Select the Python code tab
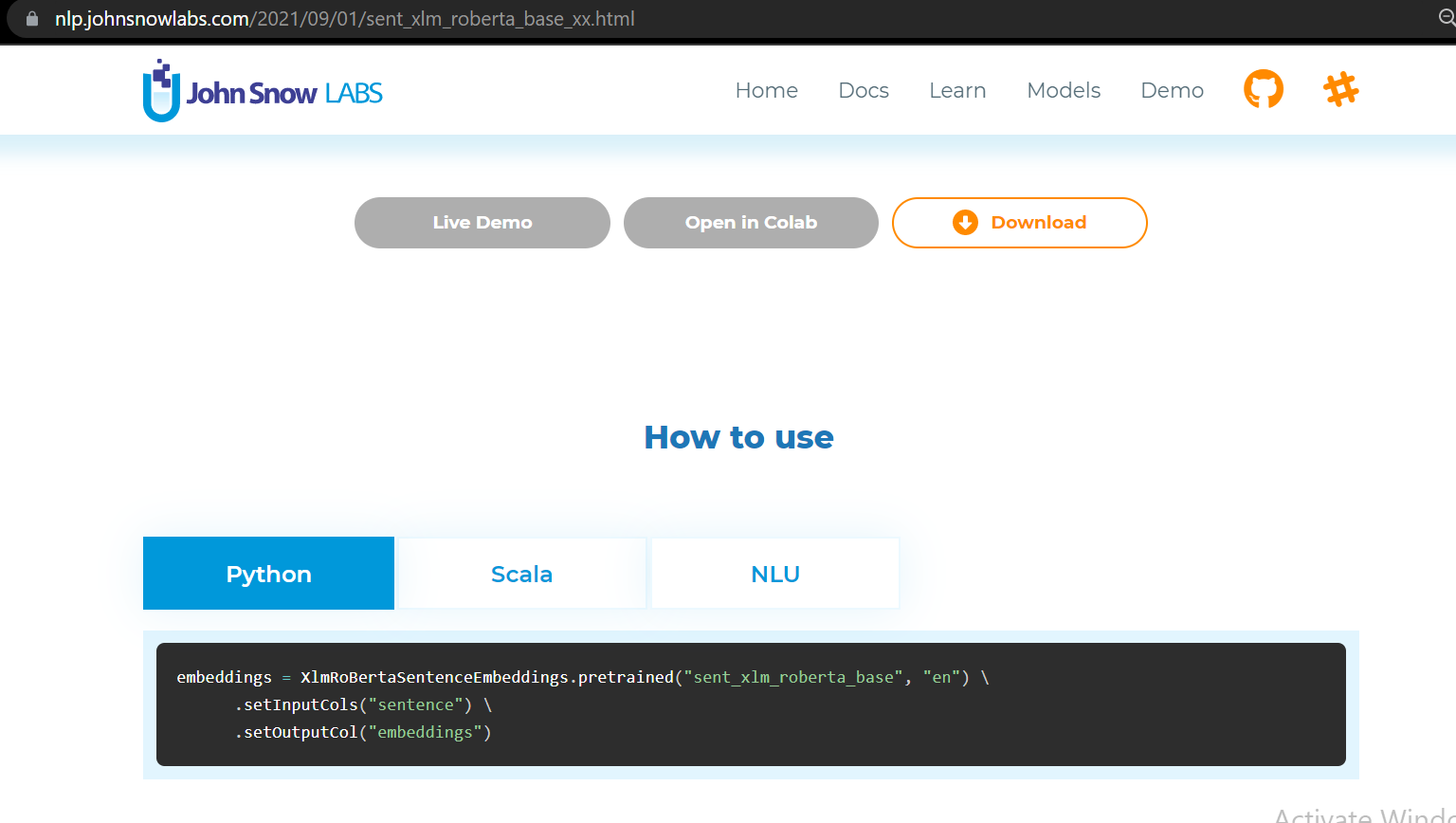 [x=268, y=573]
